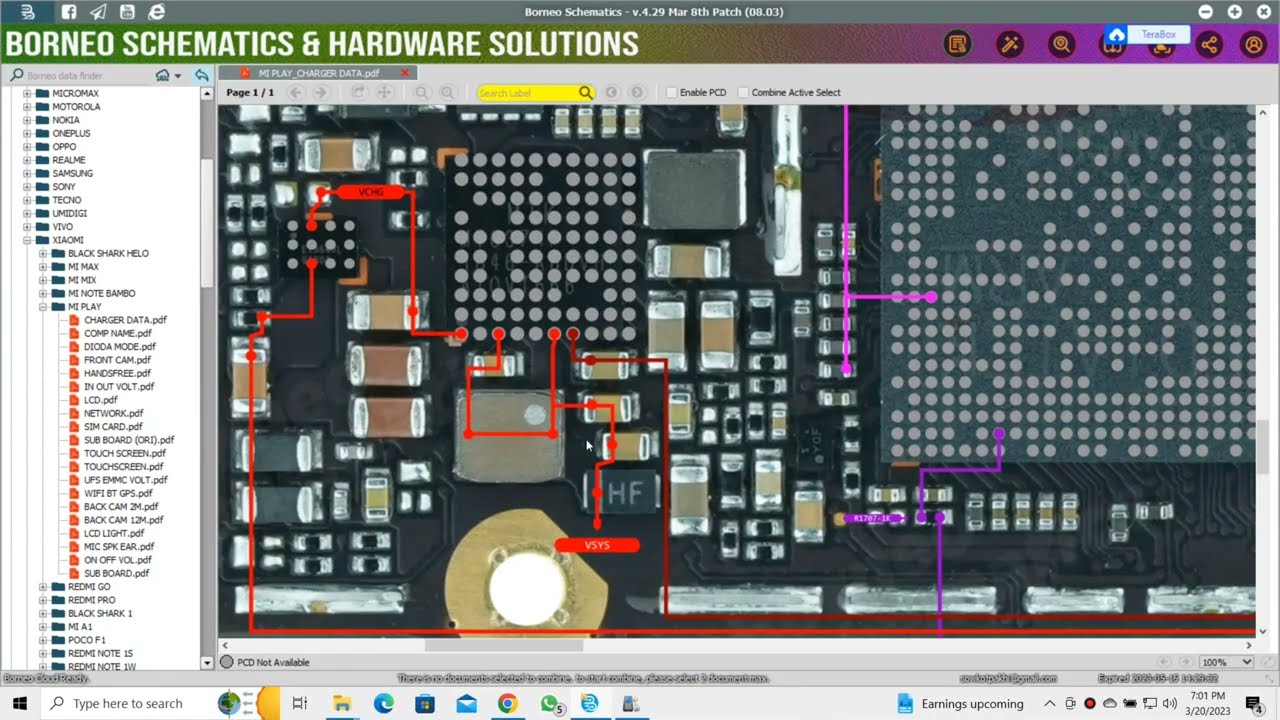The width and height of the screenshot is (1280, 720).
Task: Click the VCHG label on schematic
Action: coord(371,191)
